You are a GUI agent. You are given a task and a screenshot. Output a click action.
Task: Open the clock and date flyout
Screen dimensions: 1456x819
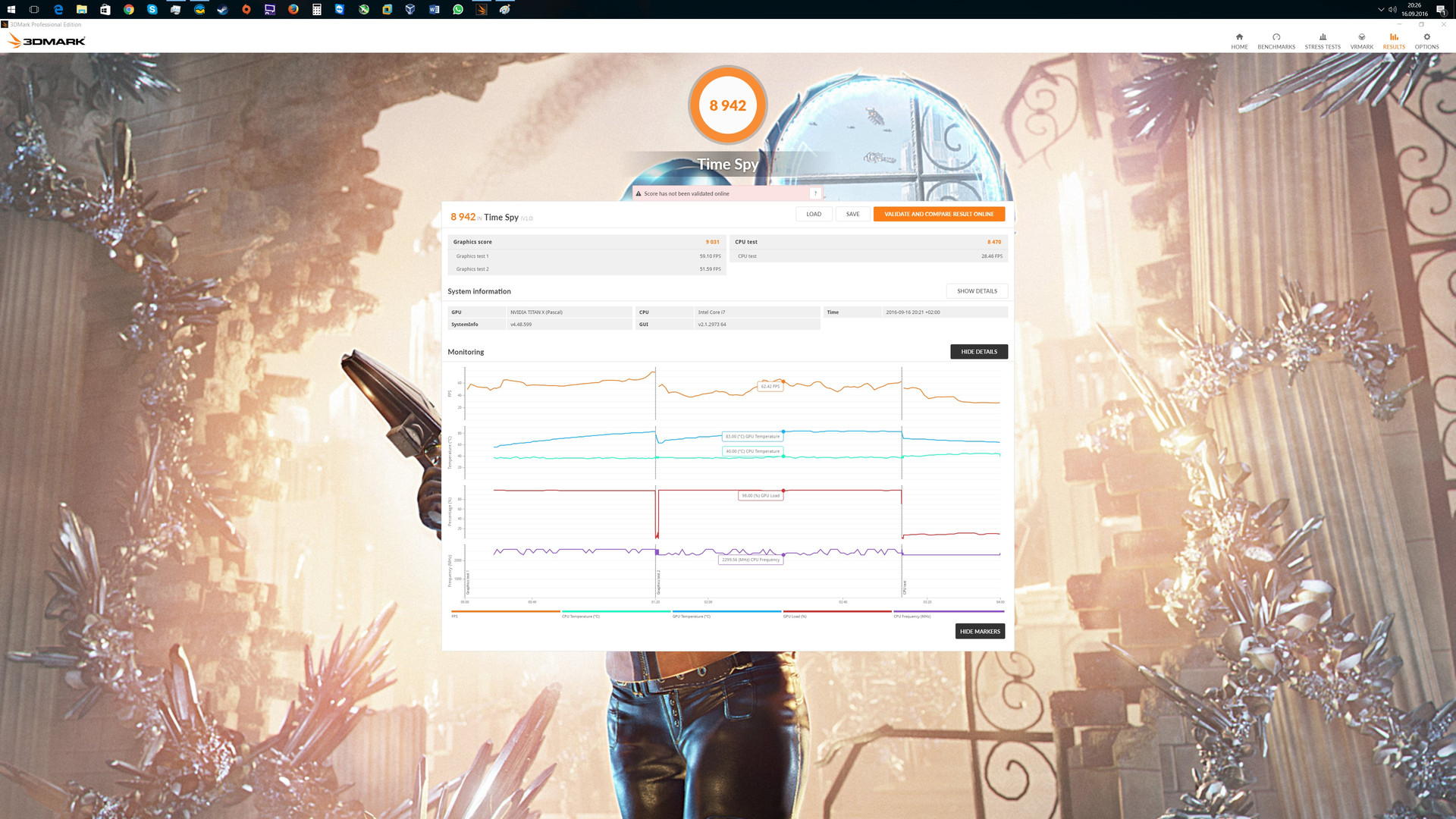pos(1414,9)
